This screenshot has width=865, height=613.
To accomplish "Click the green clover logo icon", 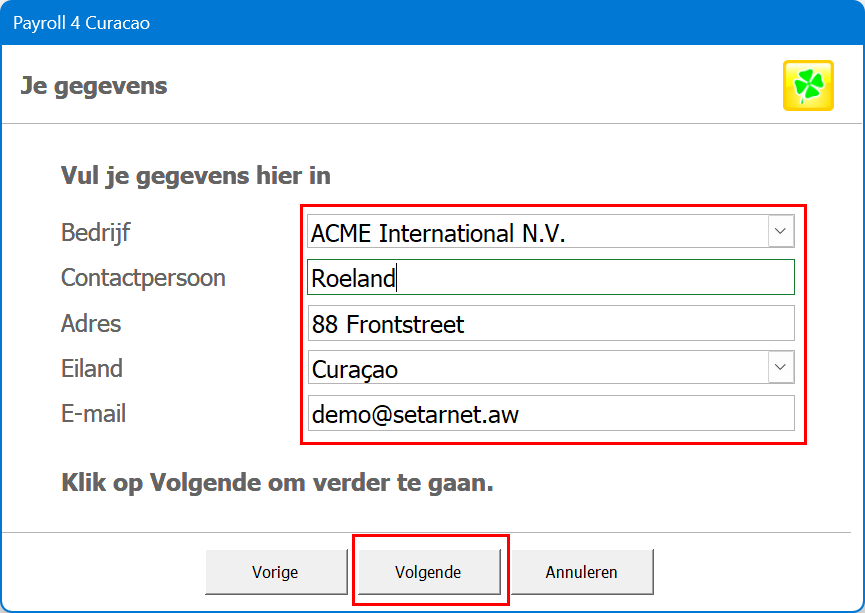I will (808, 86).
